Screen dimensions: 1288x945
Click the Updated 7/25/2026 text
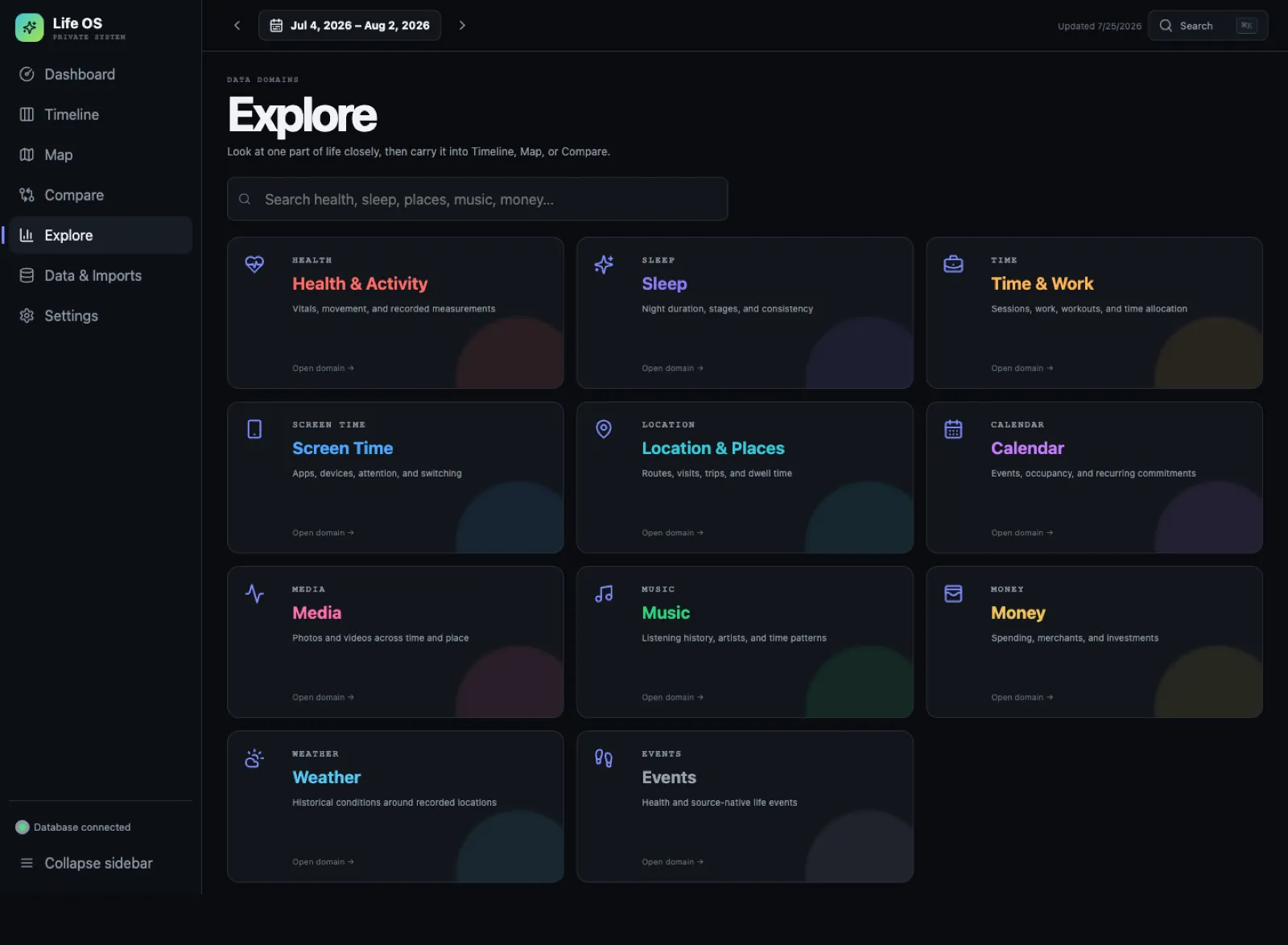coord(1100,26)
